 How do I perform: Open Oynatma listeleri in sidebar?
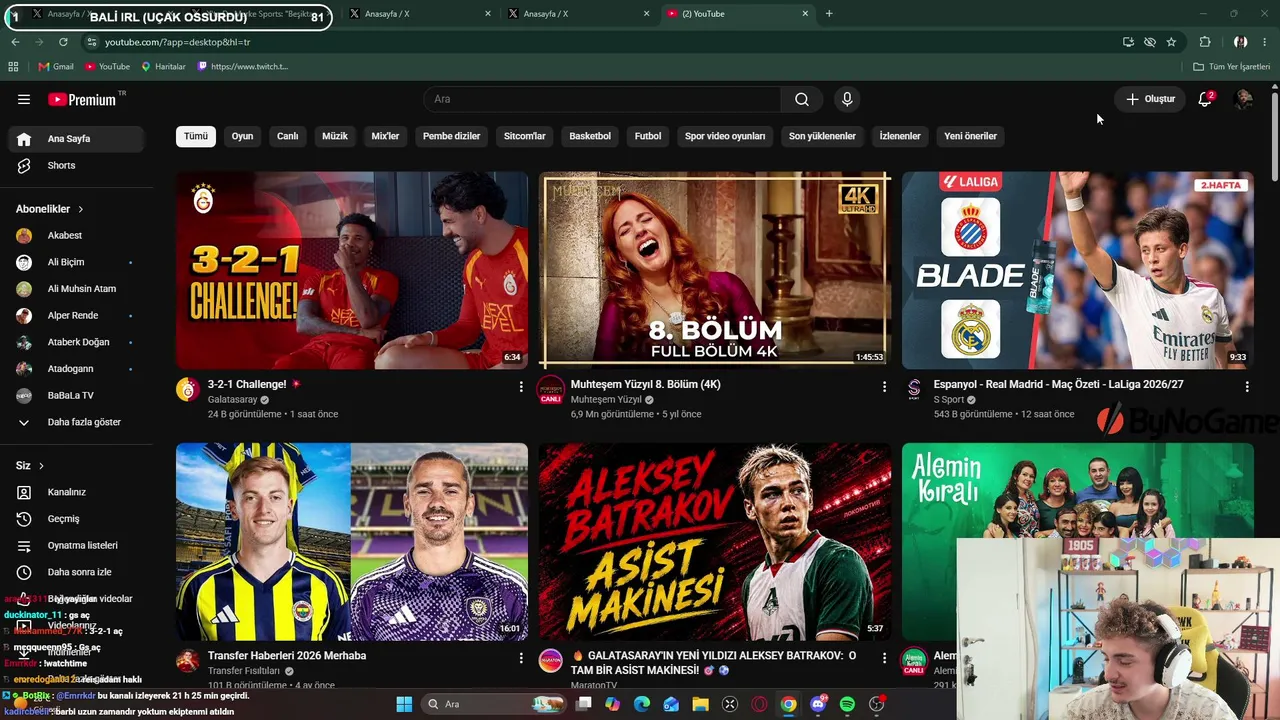[76, 546]
